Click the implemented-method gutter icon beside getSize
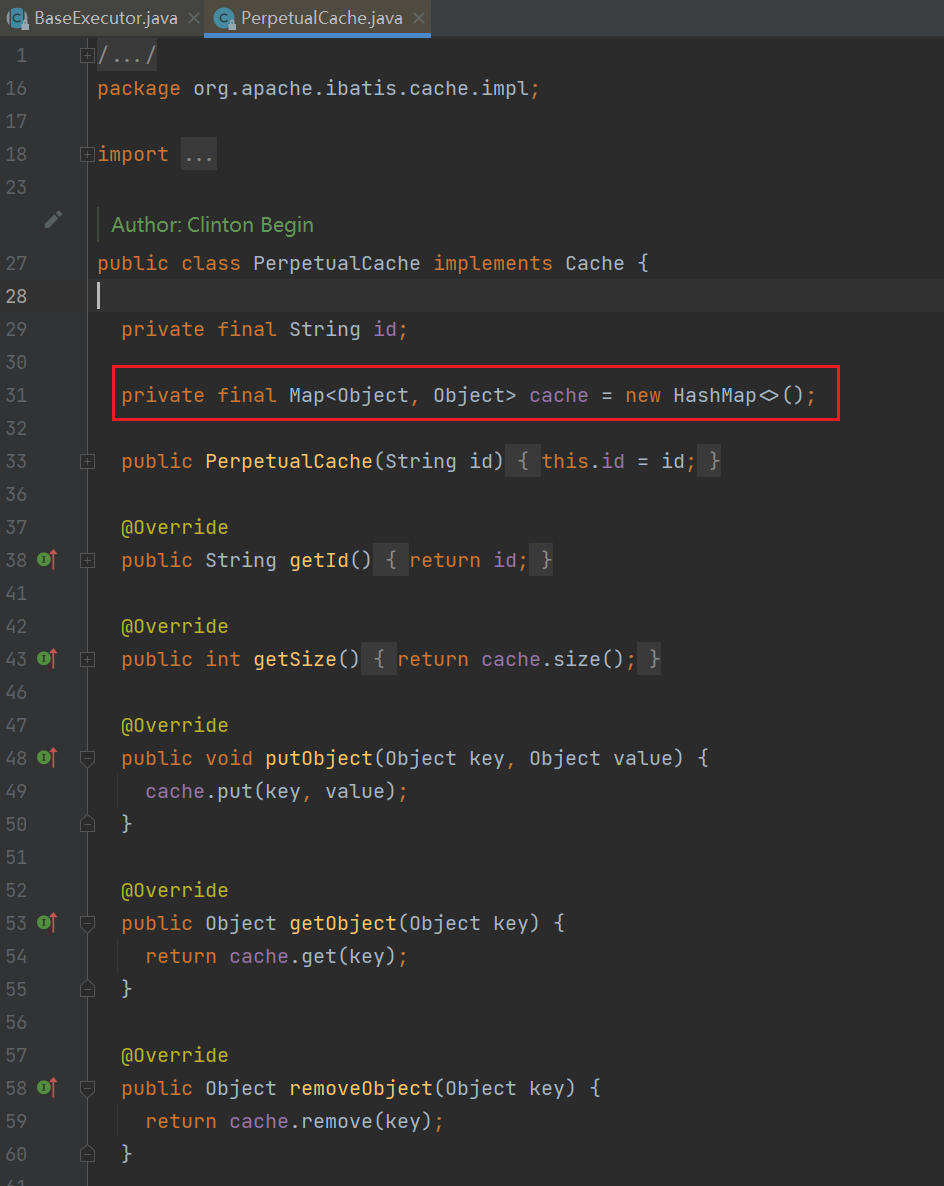The height and width of the screenshot is (1186, 944). point(46,659)
